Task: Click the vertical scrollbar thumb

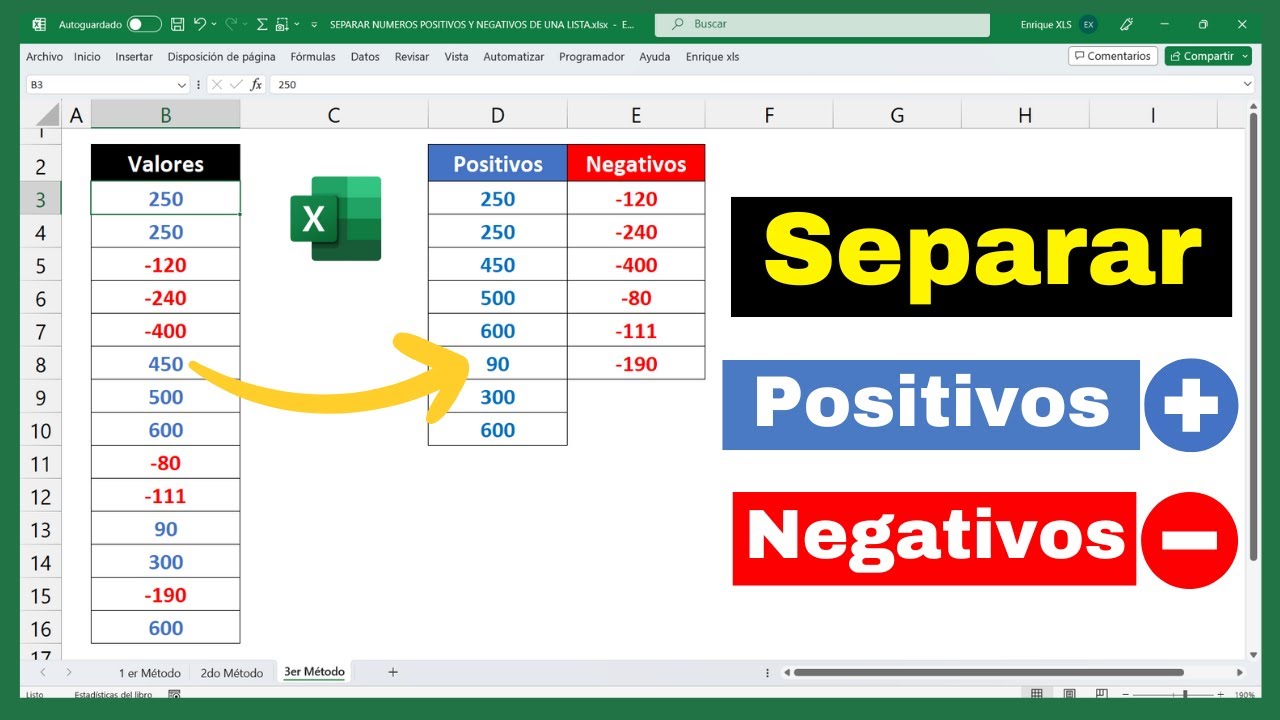Action: (x=1253, y=335)
